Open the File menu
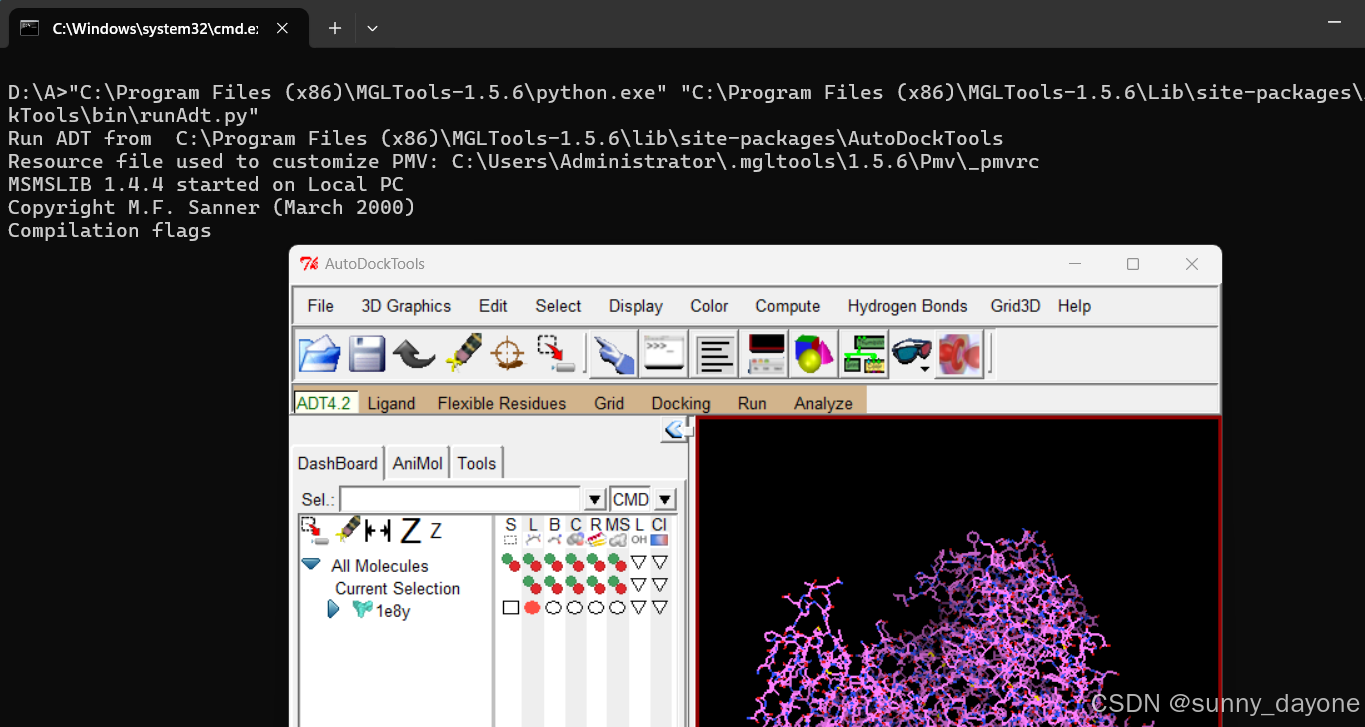 point(321,306)
